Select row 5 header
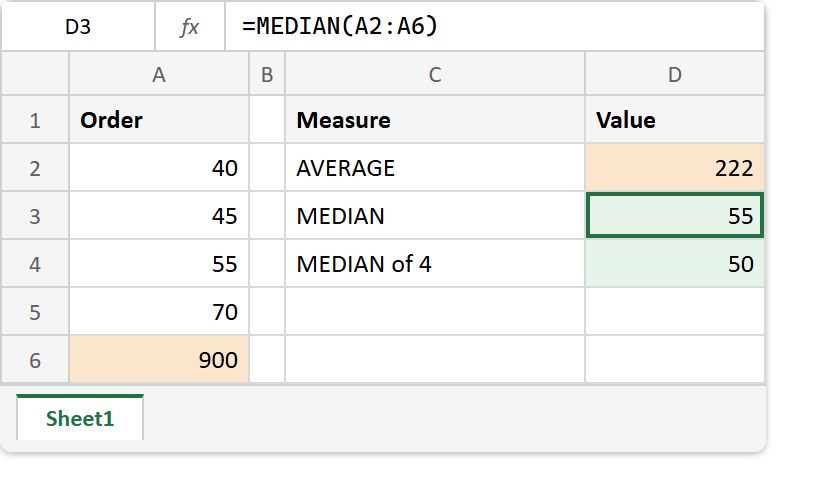 (35, 312)
